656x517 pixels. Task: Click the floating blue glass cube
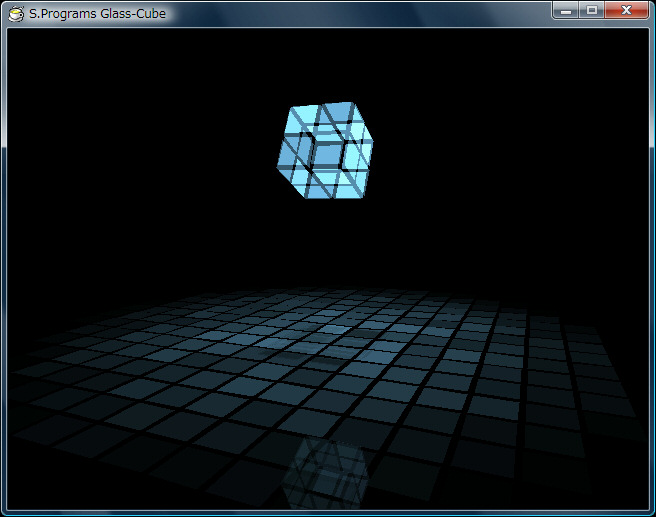pos(325,151)
